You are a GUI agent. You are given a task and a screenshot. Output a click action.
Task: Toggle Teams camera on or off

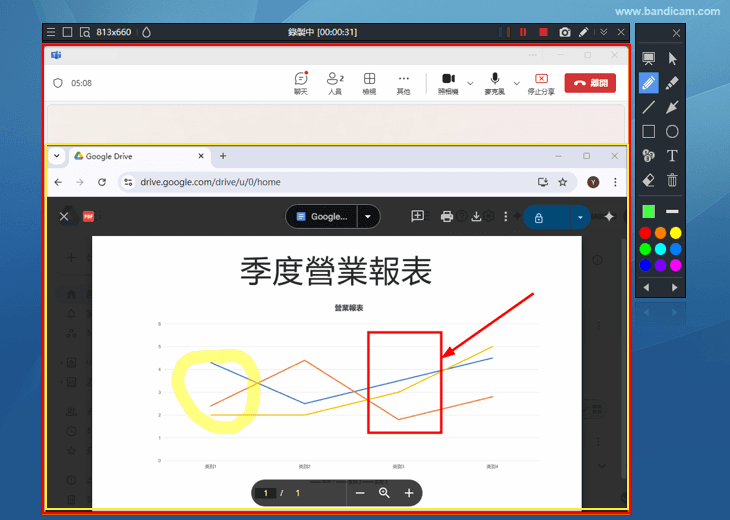(448, 83)
